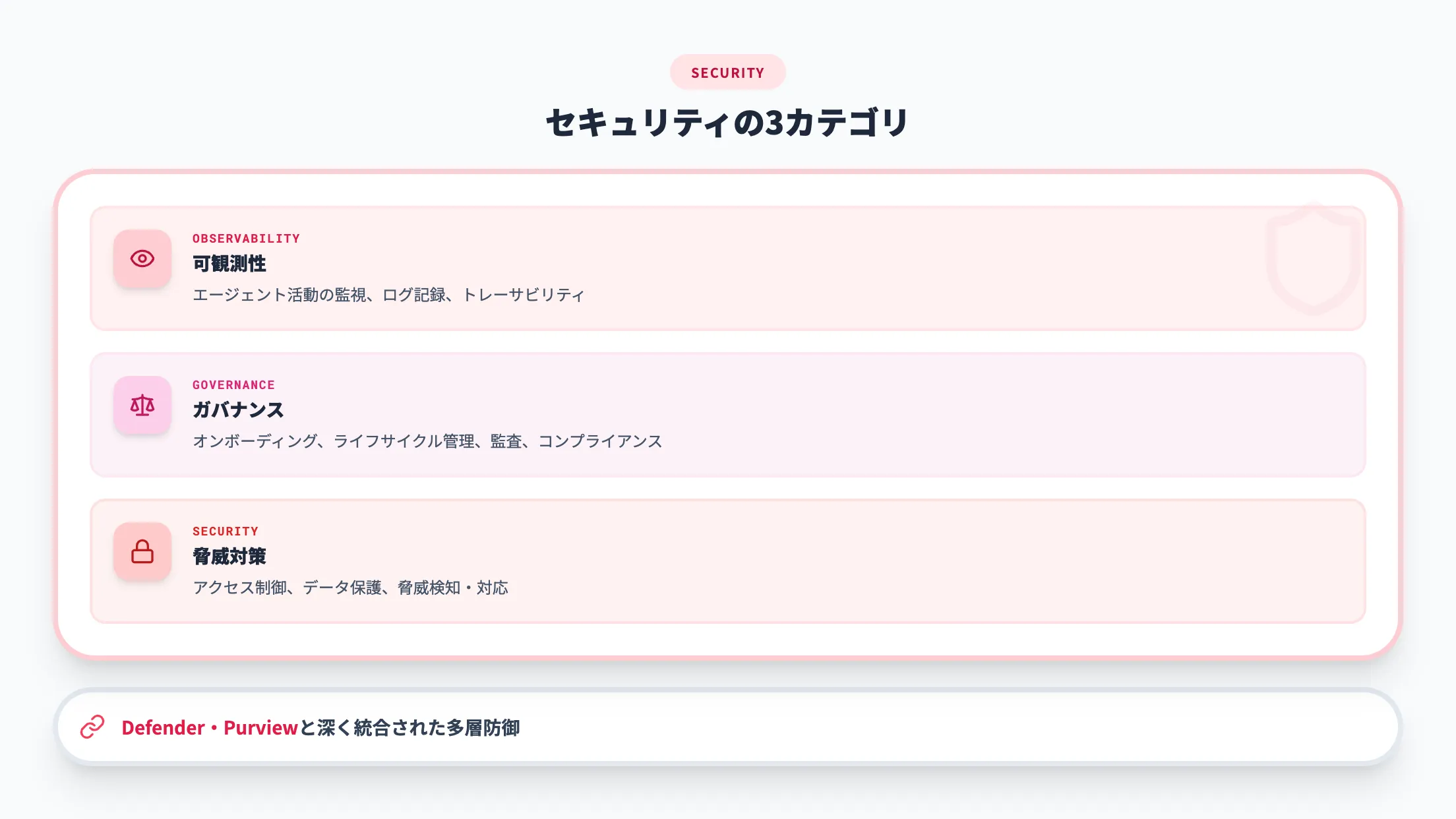Click the small SECURITY label above 脅威対策
This screenshot has height=819, width=1456.
click(226, 531)
